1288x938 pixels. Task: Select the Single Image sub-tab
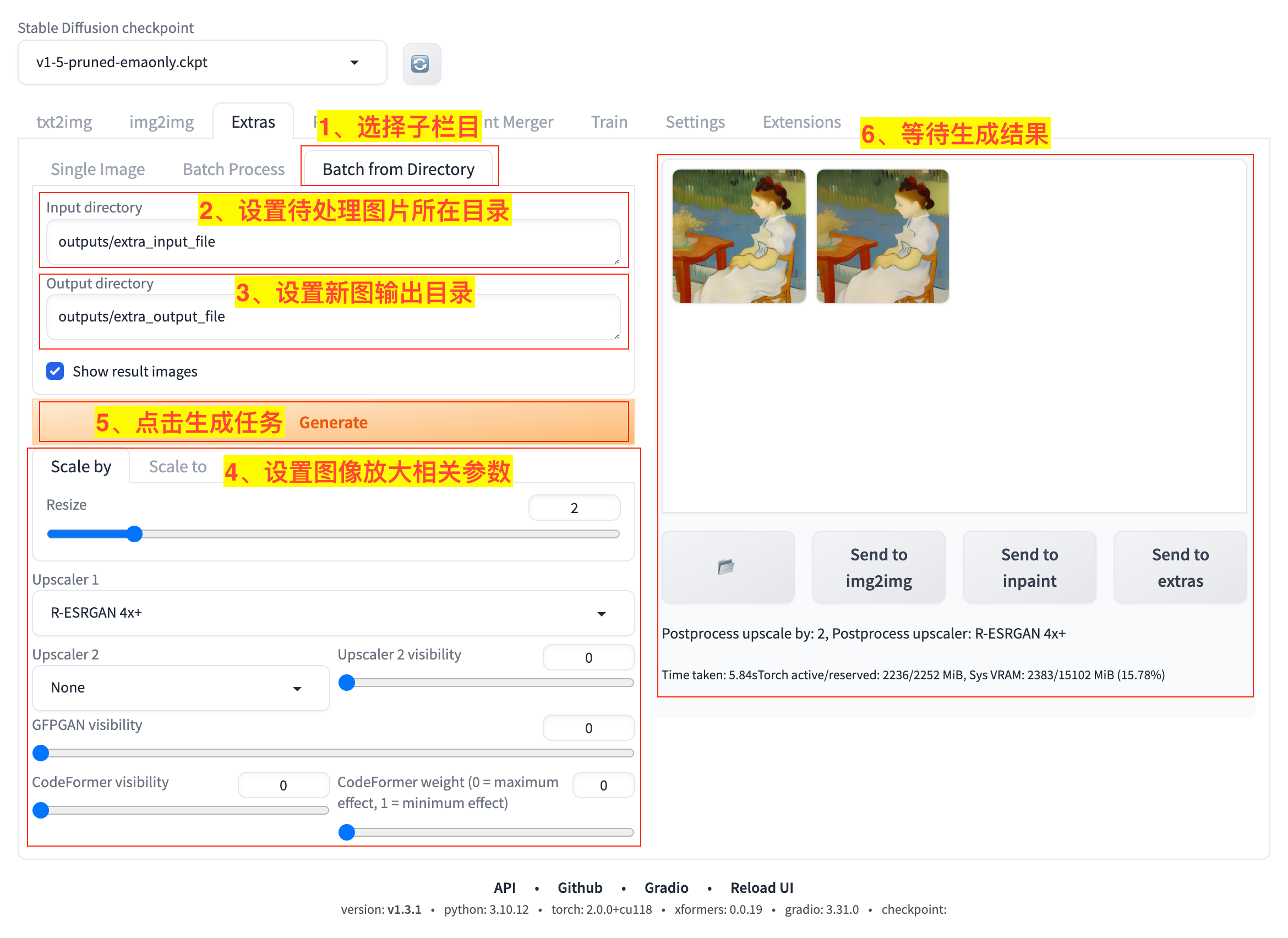coord(97,169)
